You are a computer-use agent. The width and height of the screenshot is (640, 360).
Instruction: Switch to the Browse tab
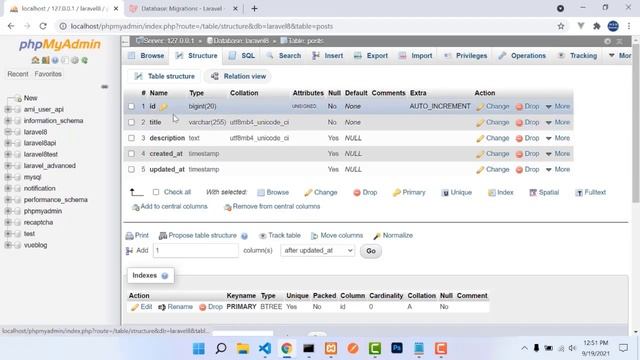click(146, 56)
